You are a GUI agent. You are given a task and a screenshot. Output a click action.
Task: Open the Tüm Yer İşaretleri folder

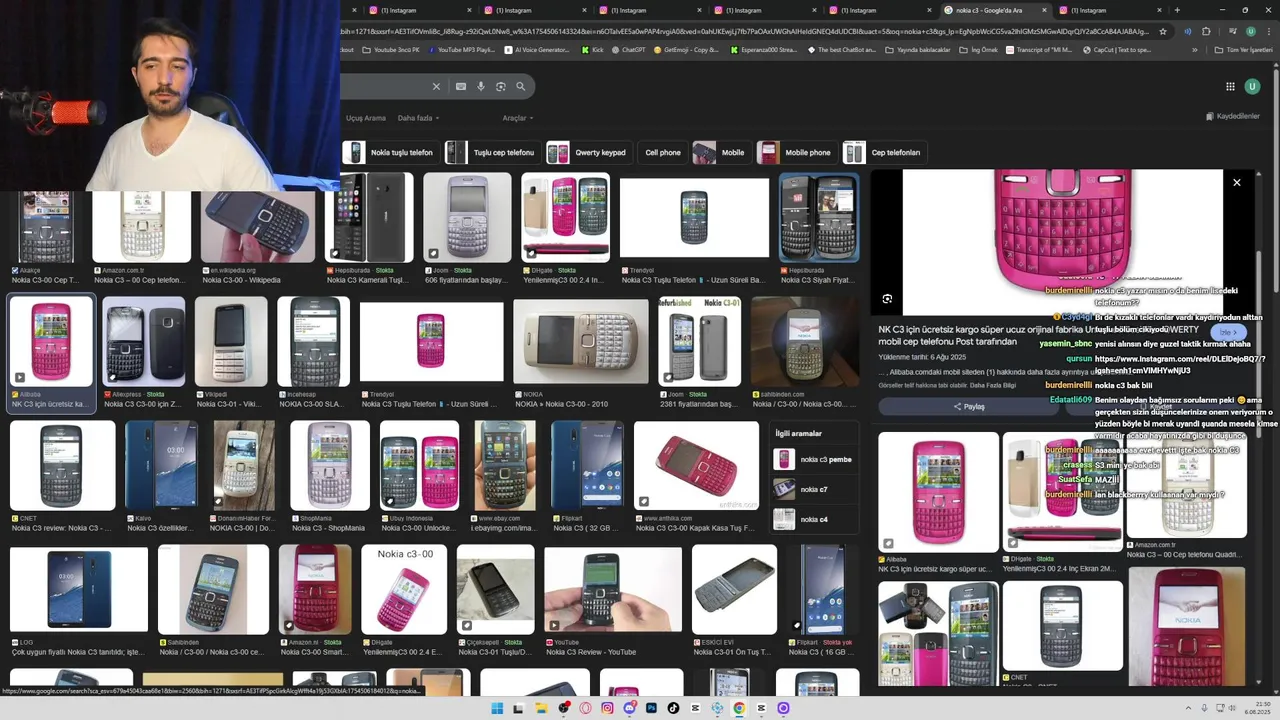1243,49
